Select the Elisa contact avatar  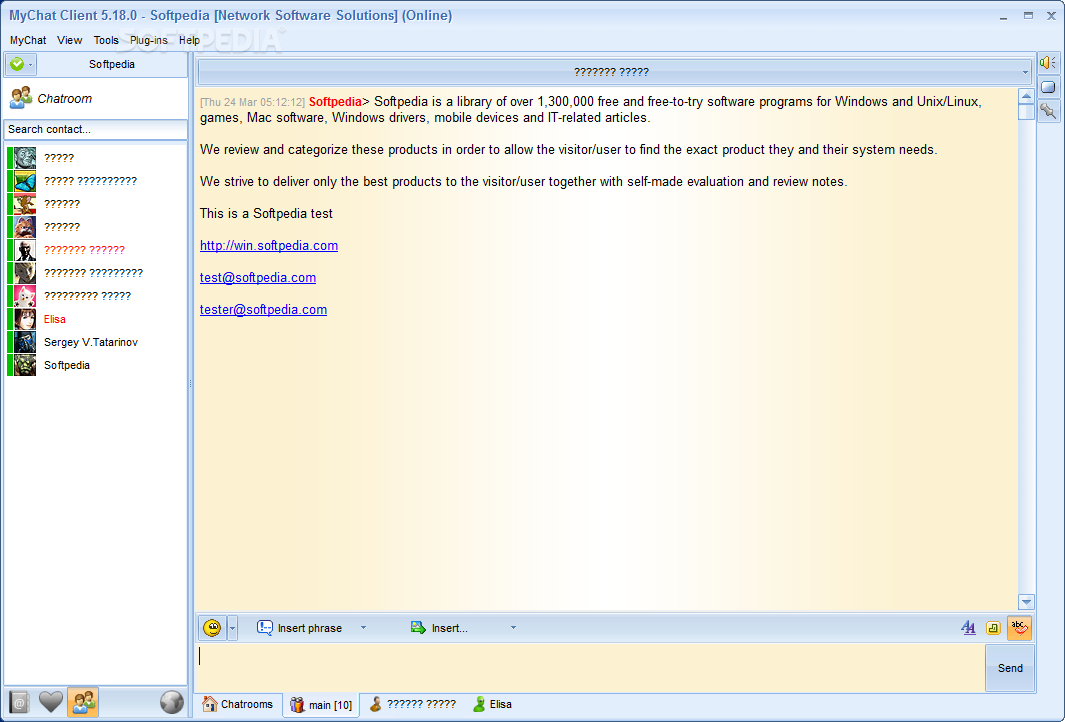point(25,319)
